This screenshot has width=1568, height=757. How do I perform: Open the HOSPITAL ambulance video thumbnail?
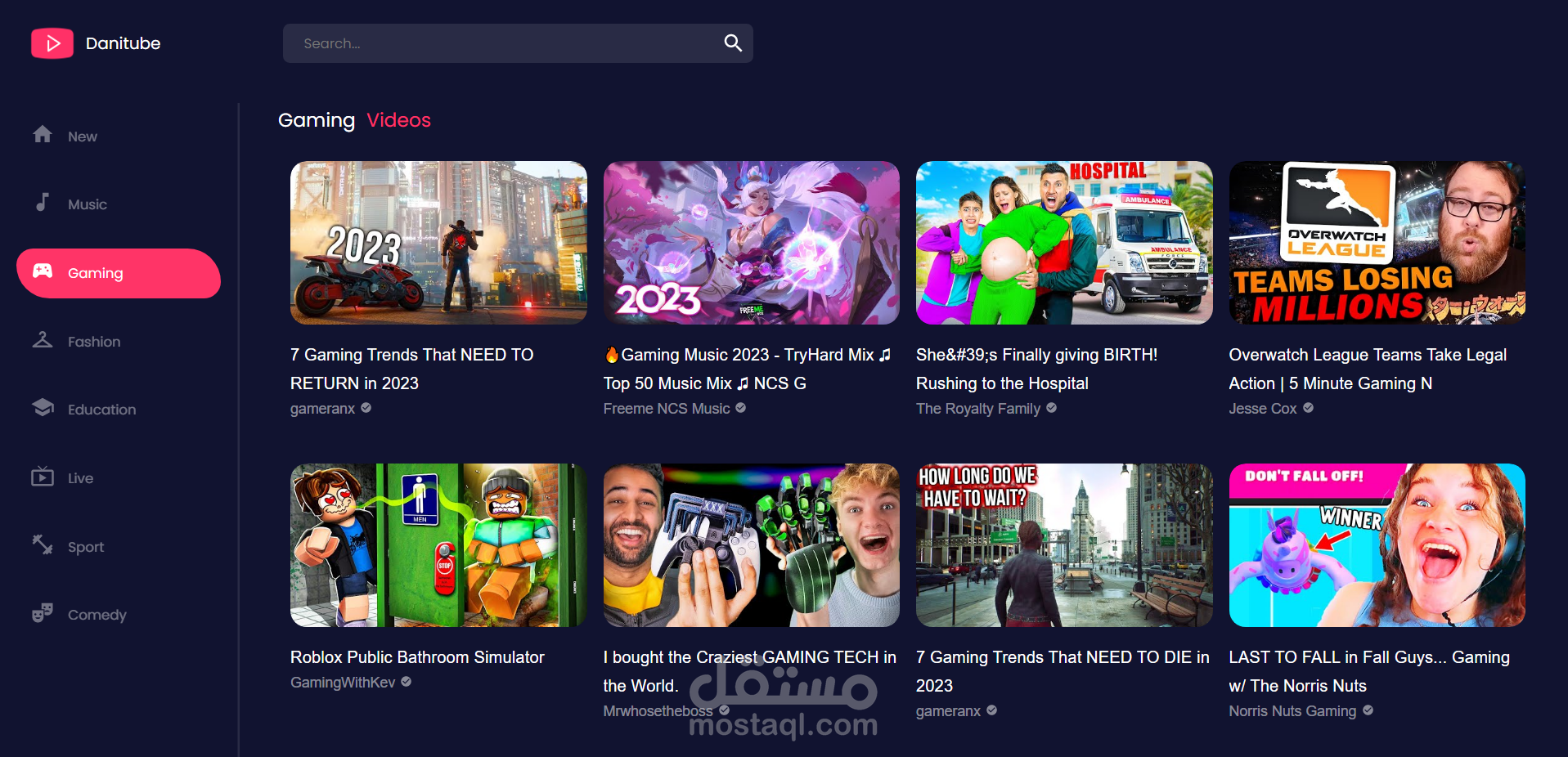point(1064,243)
